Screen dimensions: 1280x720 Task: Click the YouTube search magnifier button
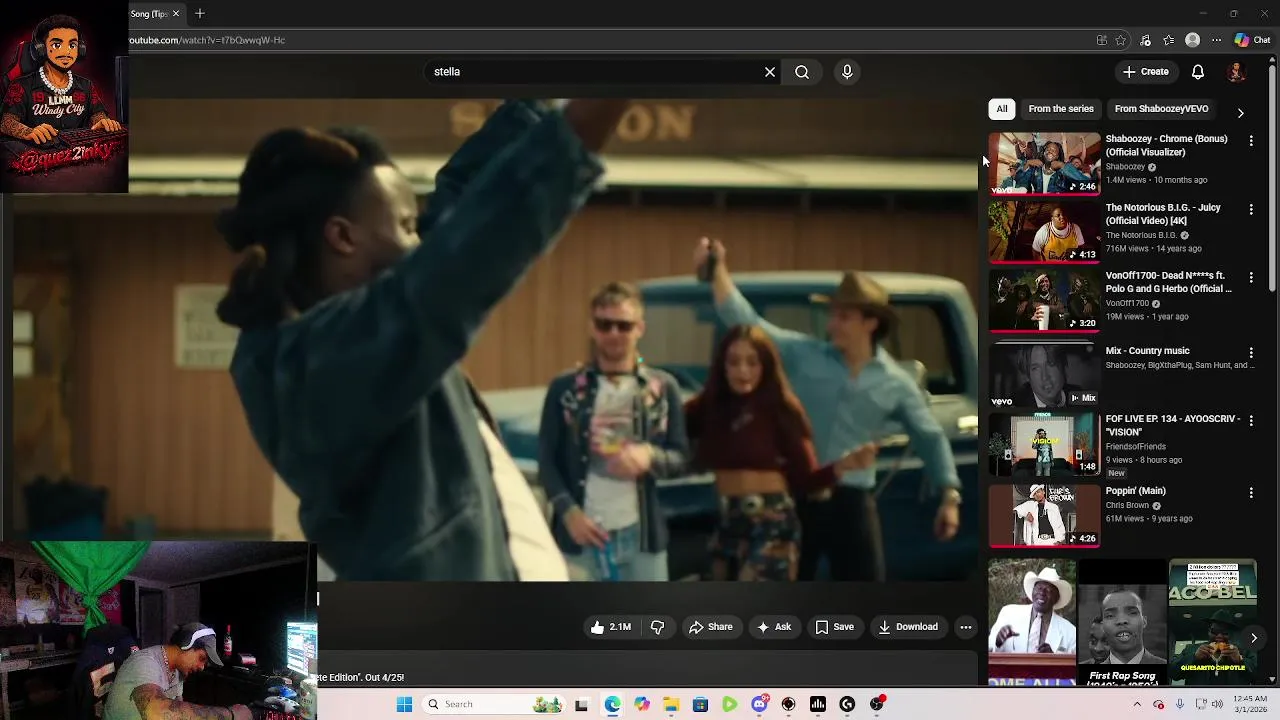click(802, 72)
